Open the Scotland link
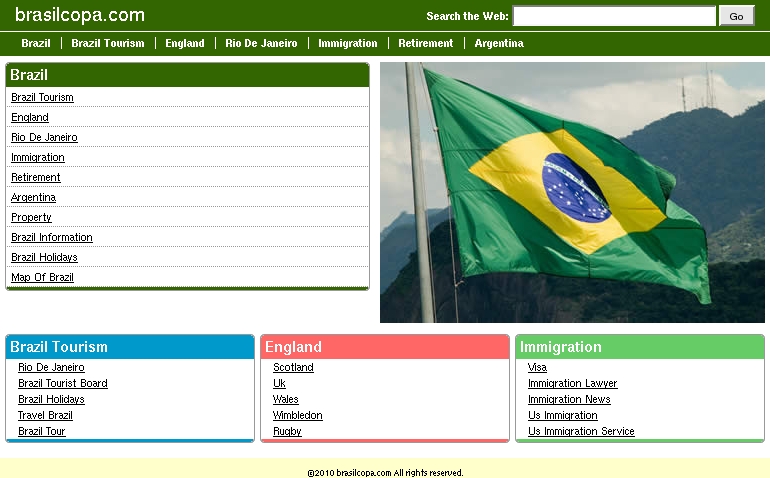 coord(293,367)
